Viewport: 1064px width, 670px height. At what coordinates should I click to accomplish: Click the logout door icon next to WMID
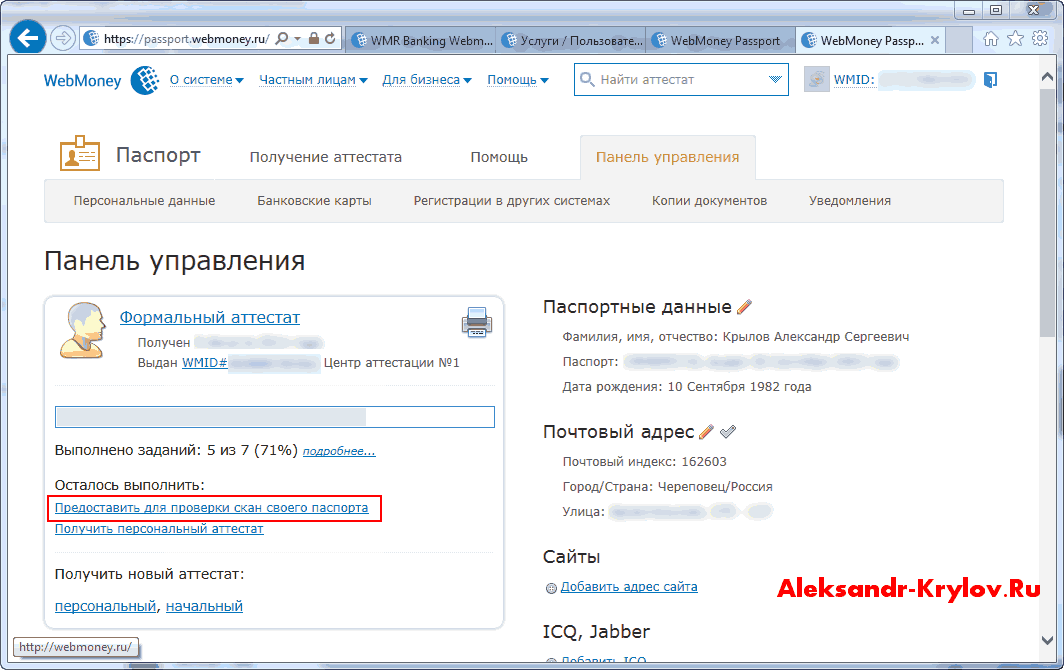click(x=991, y=80)
